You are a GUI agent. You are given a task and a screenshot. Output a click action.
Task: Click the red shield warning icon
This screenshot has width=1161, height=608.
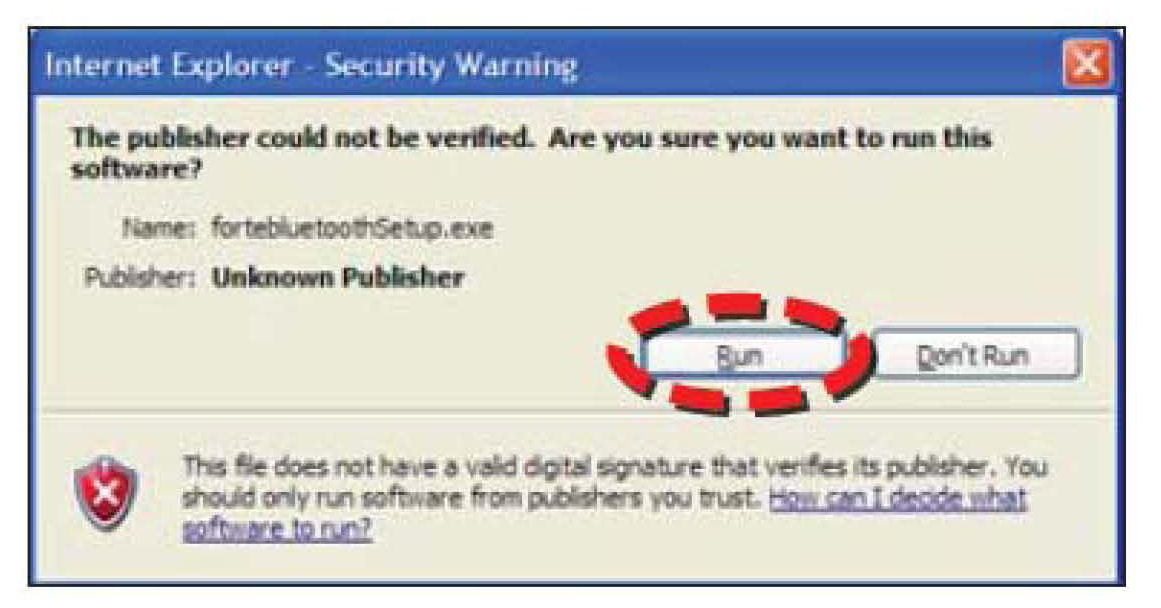coord(106,493)
